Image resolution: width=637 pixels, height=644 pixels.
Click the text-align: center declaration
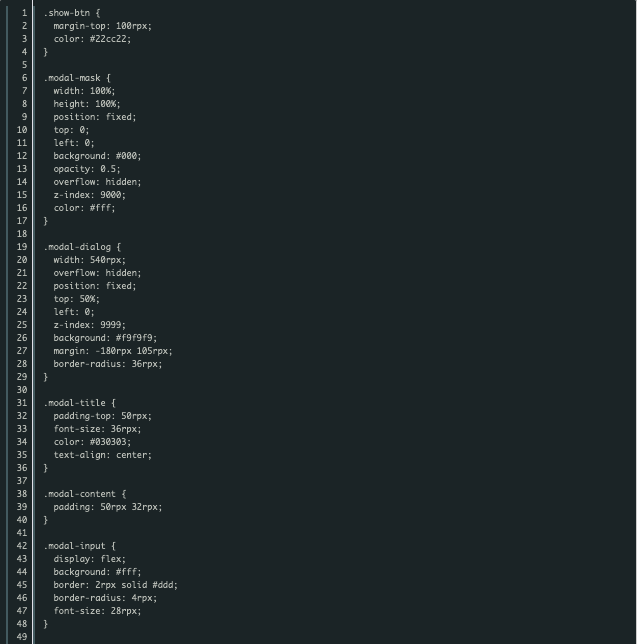coord(103,454)
